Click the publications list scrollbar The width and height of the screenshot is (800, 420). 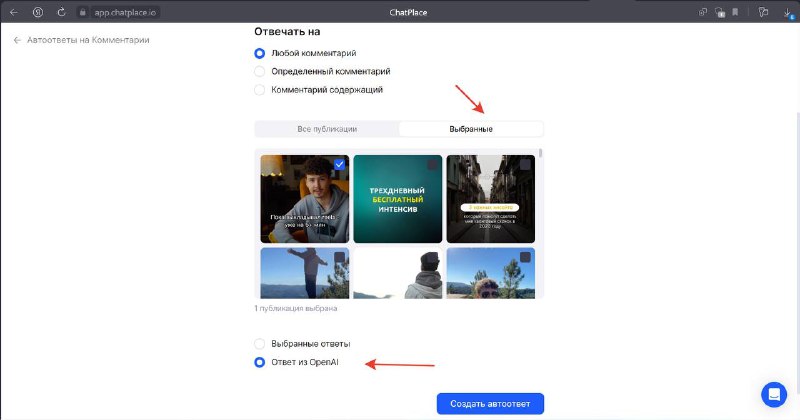pyautogui.click(x=540, y=153)
